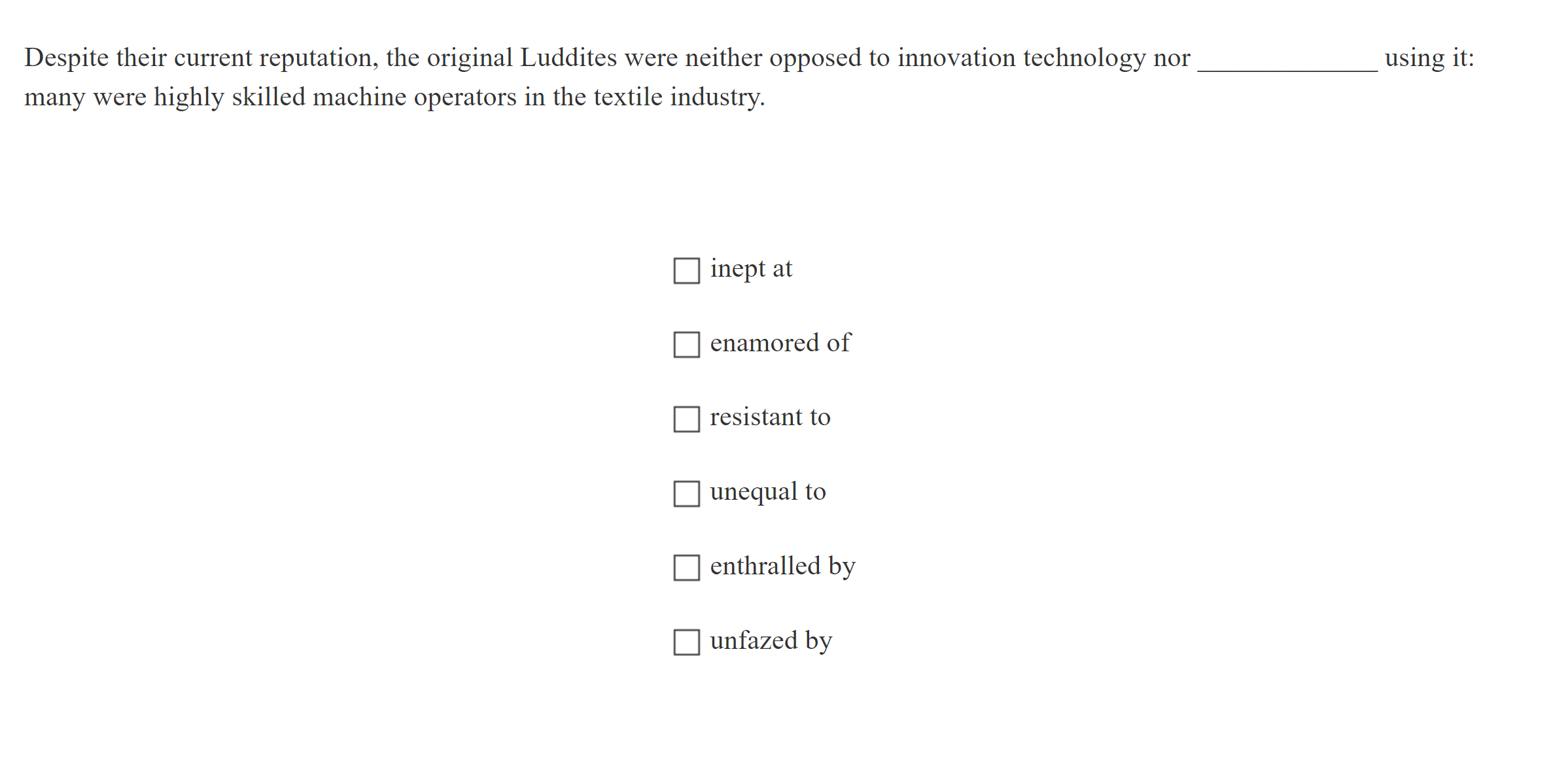Click 'using it:' after the blank
1568x766 pixels.
1429,58
